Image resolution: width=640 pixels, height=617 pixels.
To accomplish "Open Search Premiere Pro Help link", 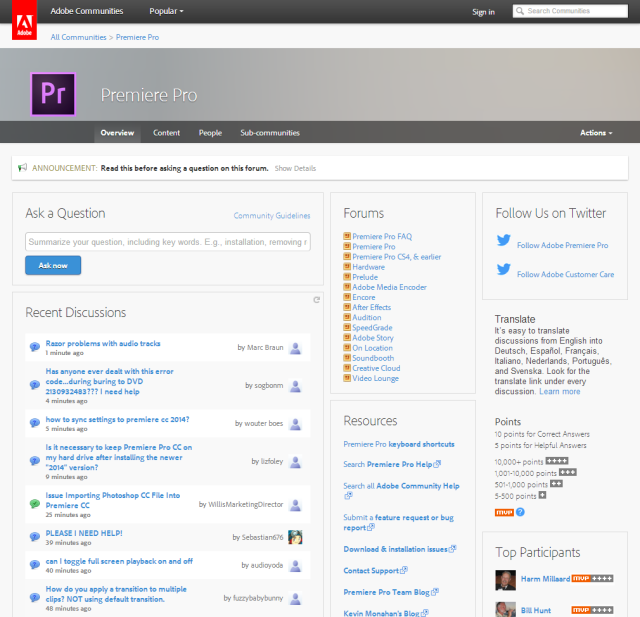I will click(388, 464).
